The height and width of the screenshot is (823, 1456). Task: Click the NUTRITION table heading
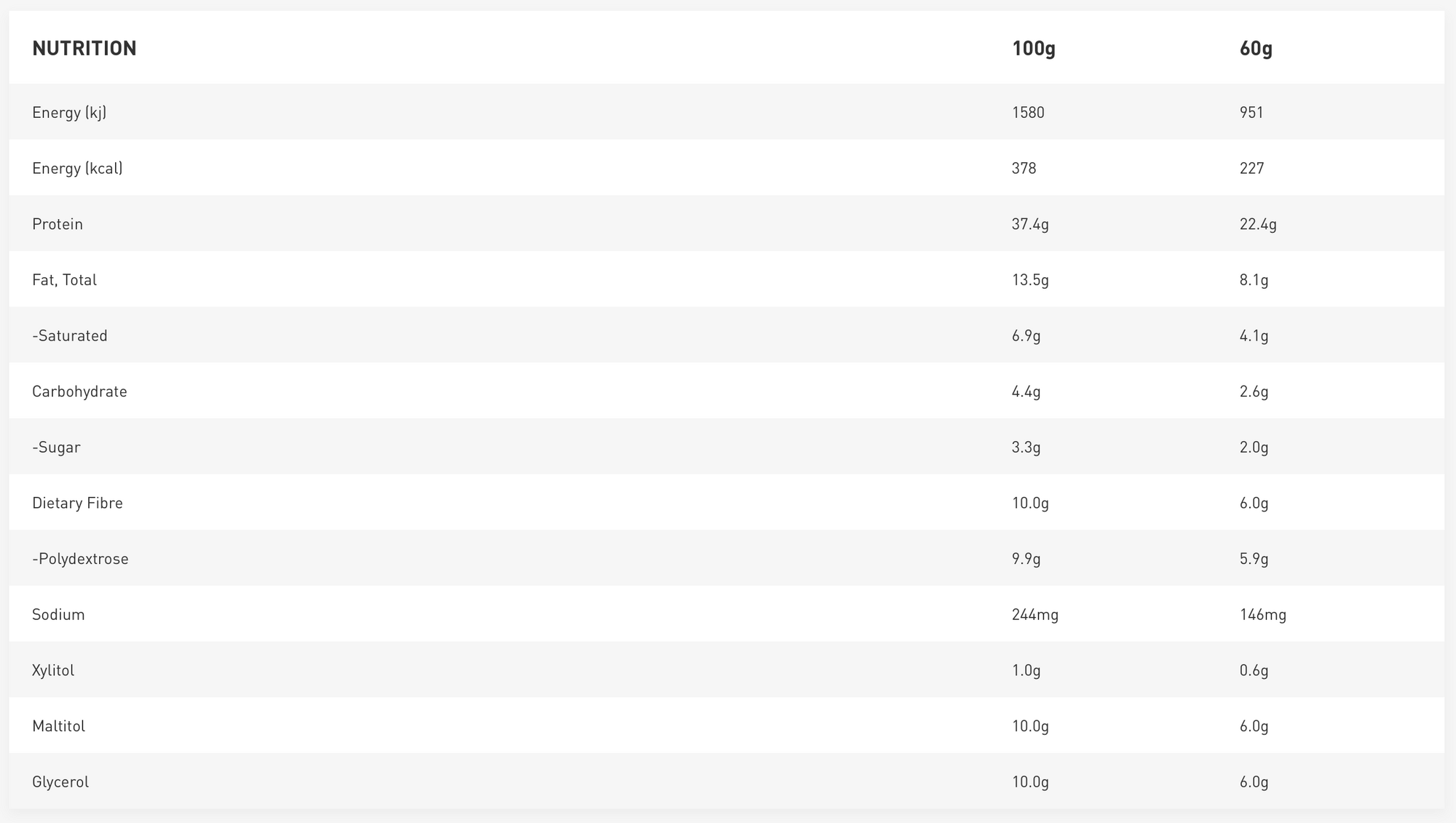coord(84,48)
